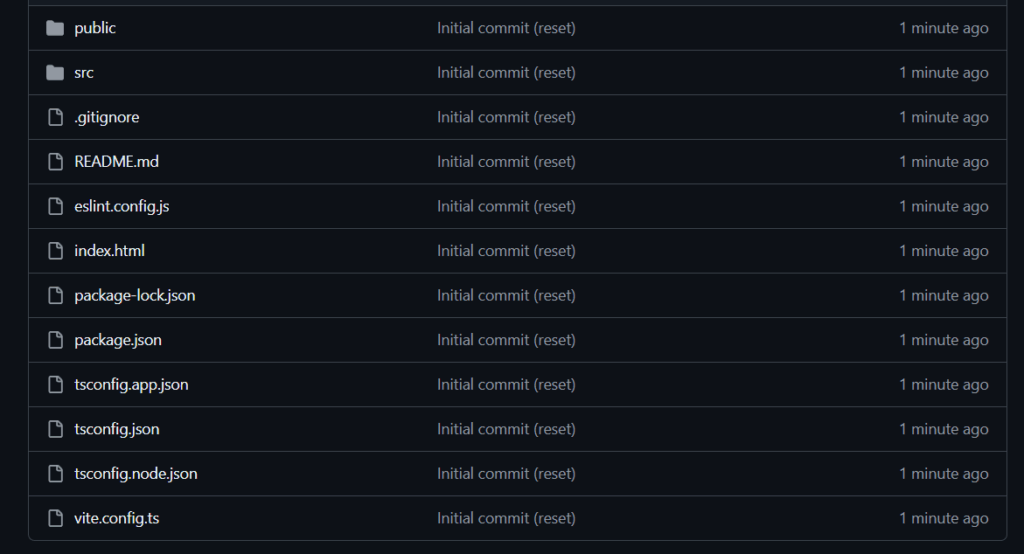Click the file icon beside package.json
1024x554 pixels.
[55, 340]
